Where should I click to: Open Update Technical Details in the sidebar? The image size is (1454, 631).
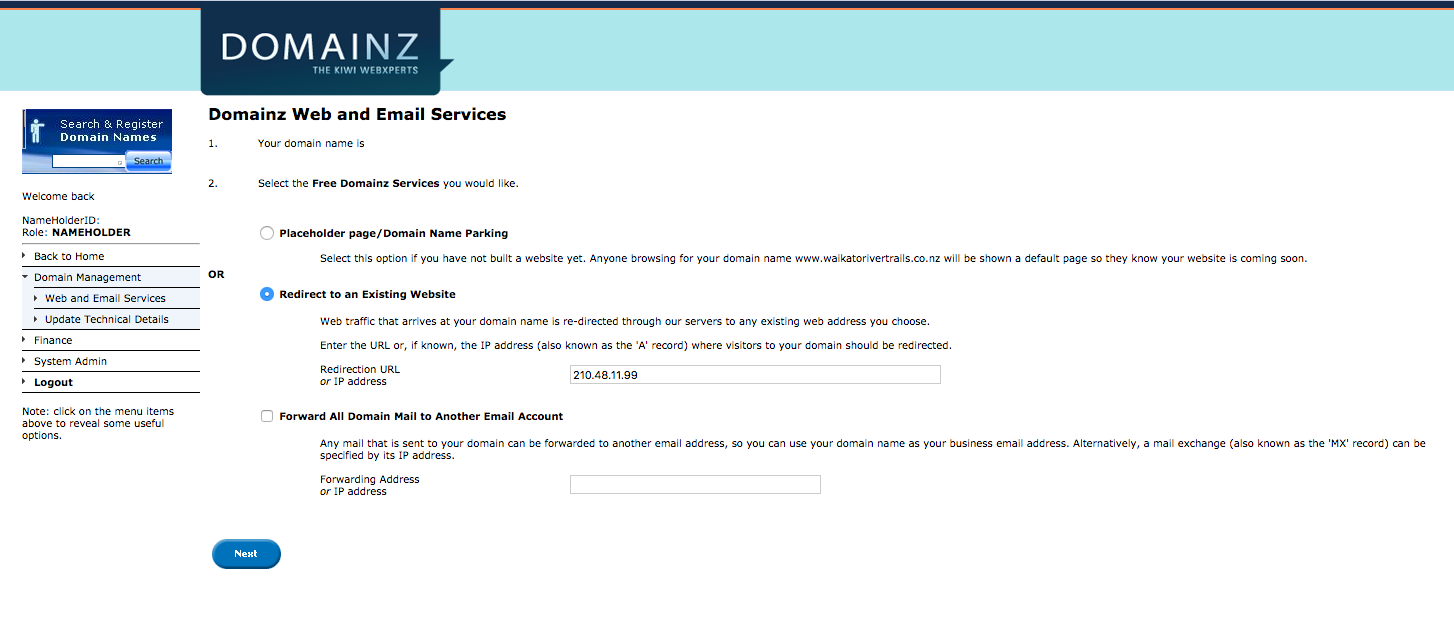[105, 319]
